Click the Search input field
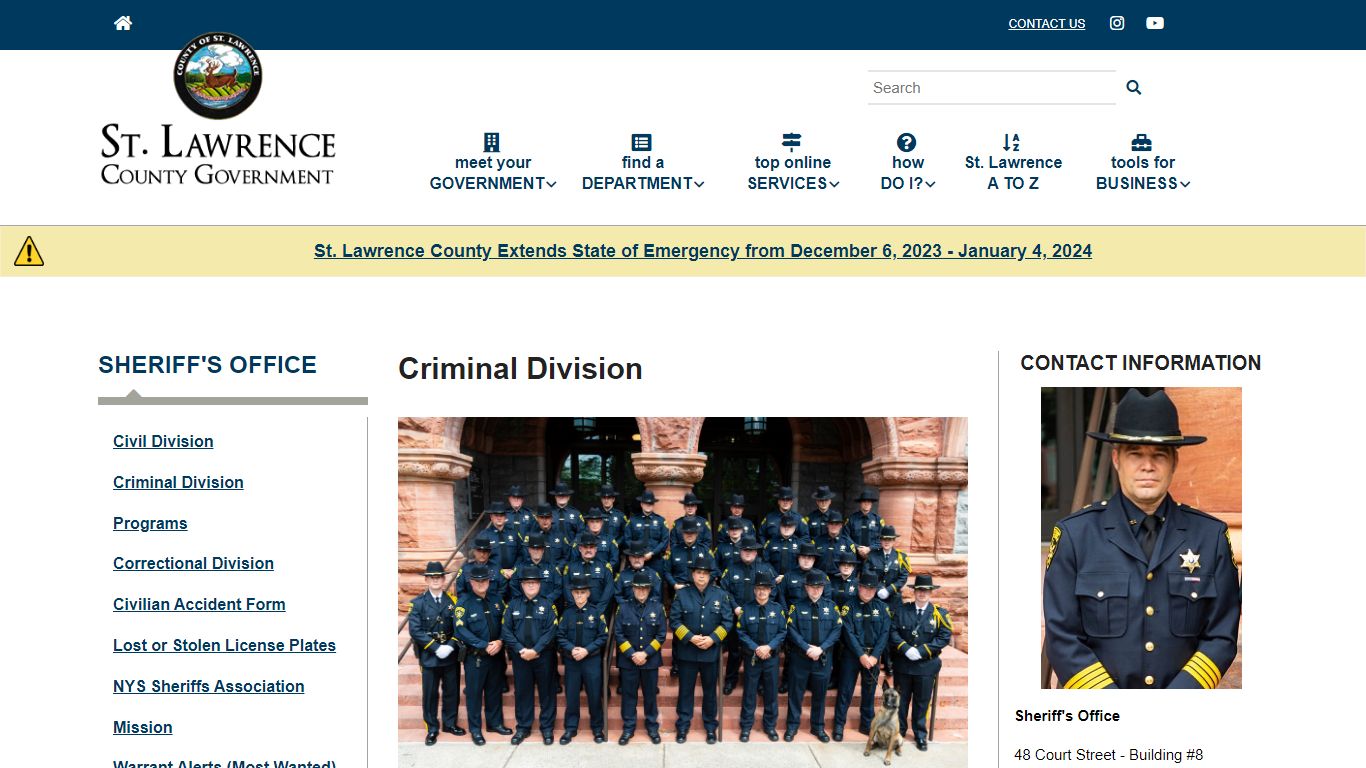This screenshot has width=1366, height=768. point(992,88)
